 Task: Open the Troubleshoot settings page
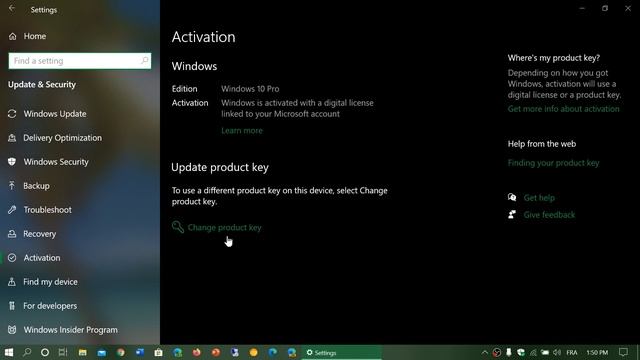click(40, 210)
